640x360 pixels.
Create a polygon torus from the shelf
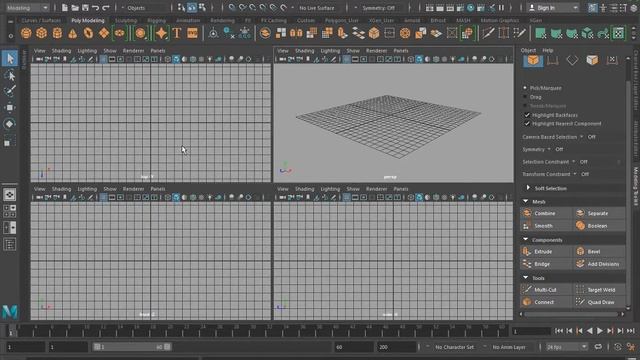point(88,33)
